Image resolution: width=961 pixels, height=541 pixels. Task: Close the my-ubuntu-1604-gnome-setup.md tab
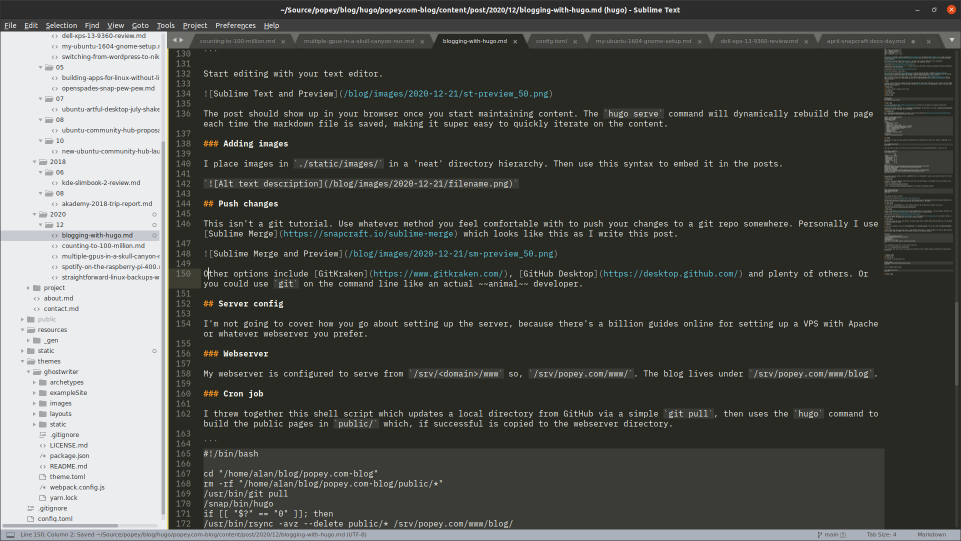tap(699, 42)
